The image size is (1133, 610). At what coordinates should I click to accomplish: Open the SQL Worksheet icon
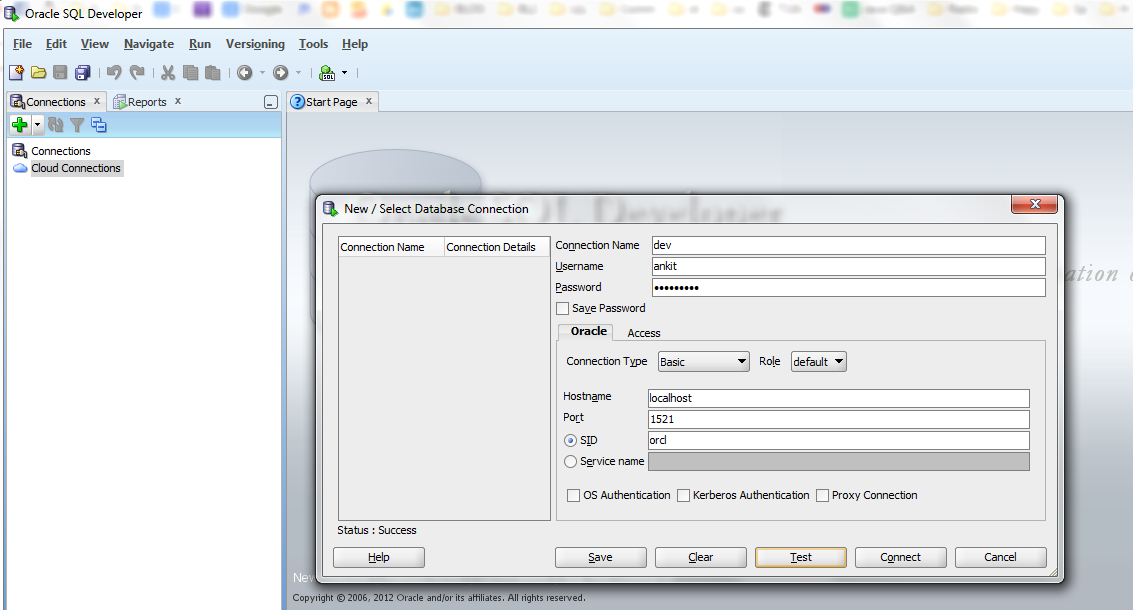tap(327, 72)
